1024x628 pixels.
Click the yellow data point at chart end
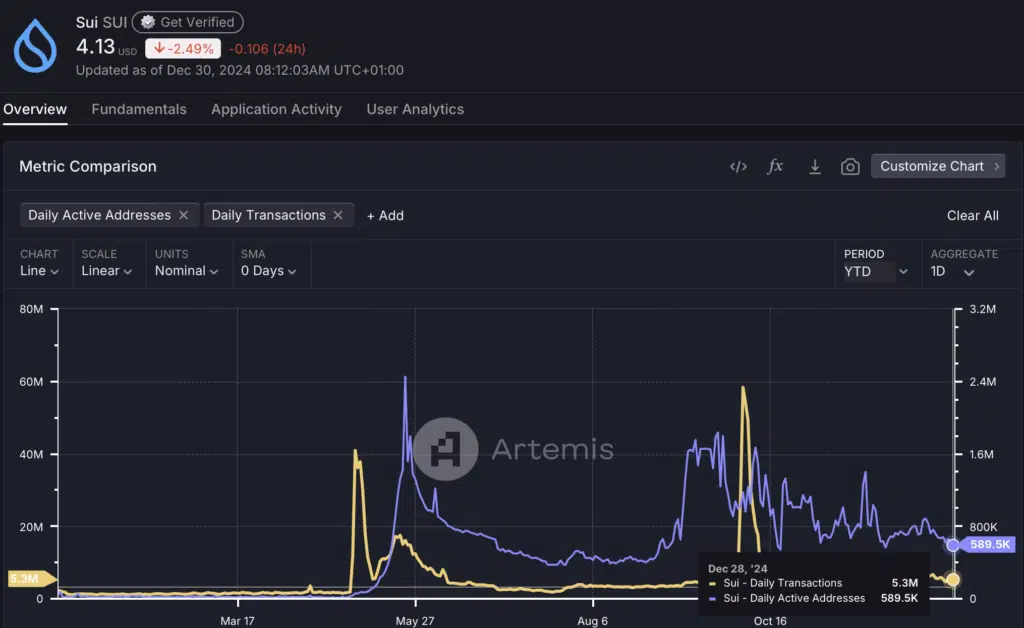tap(953, 579)
